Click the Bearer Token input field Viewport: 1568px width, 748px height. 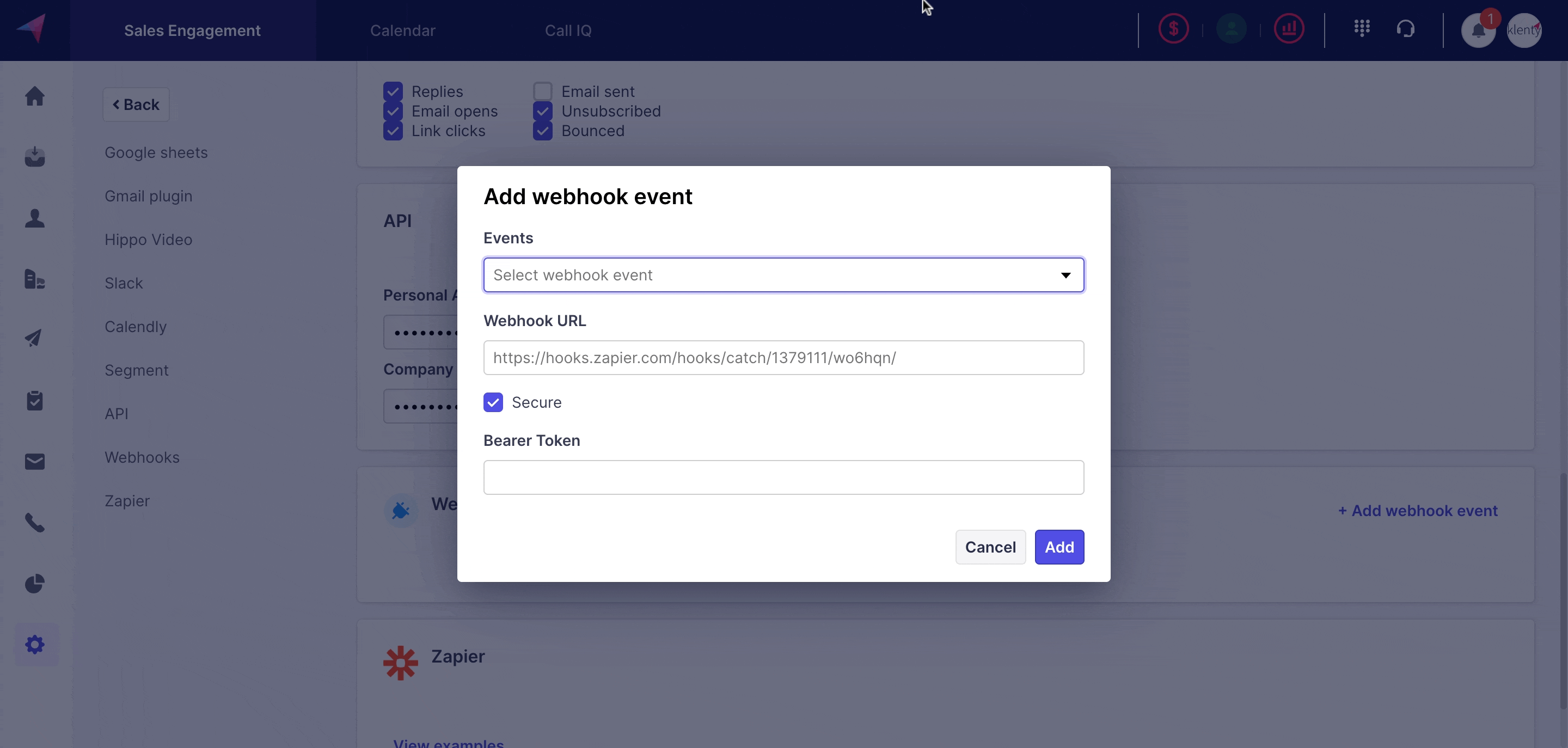click(x=783, y=478)
